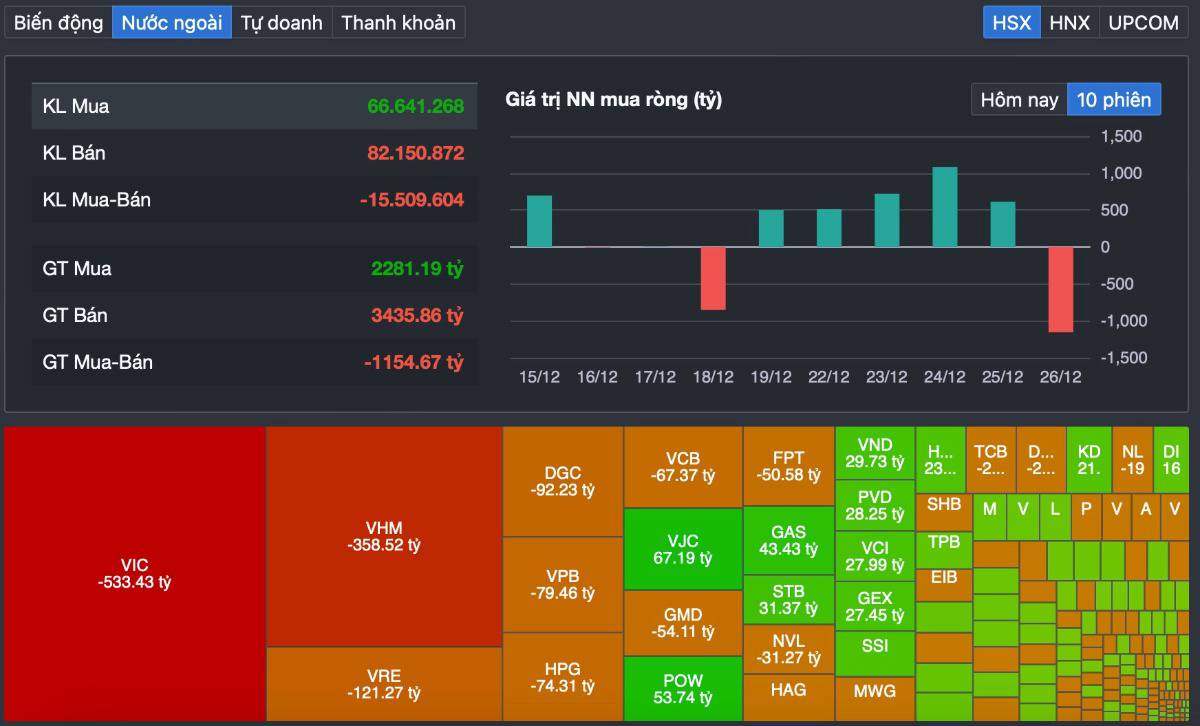Select the KD treemap tile
Viewport: 1200px width, 726px height.
1088,459
